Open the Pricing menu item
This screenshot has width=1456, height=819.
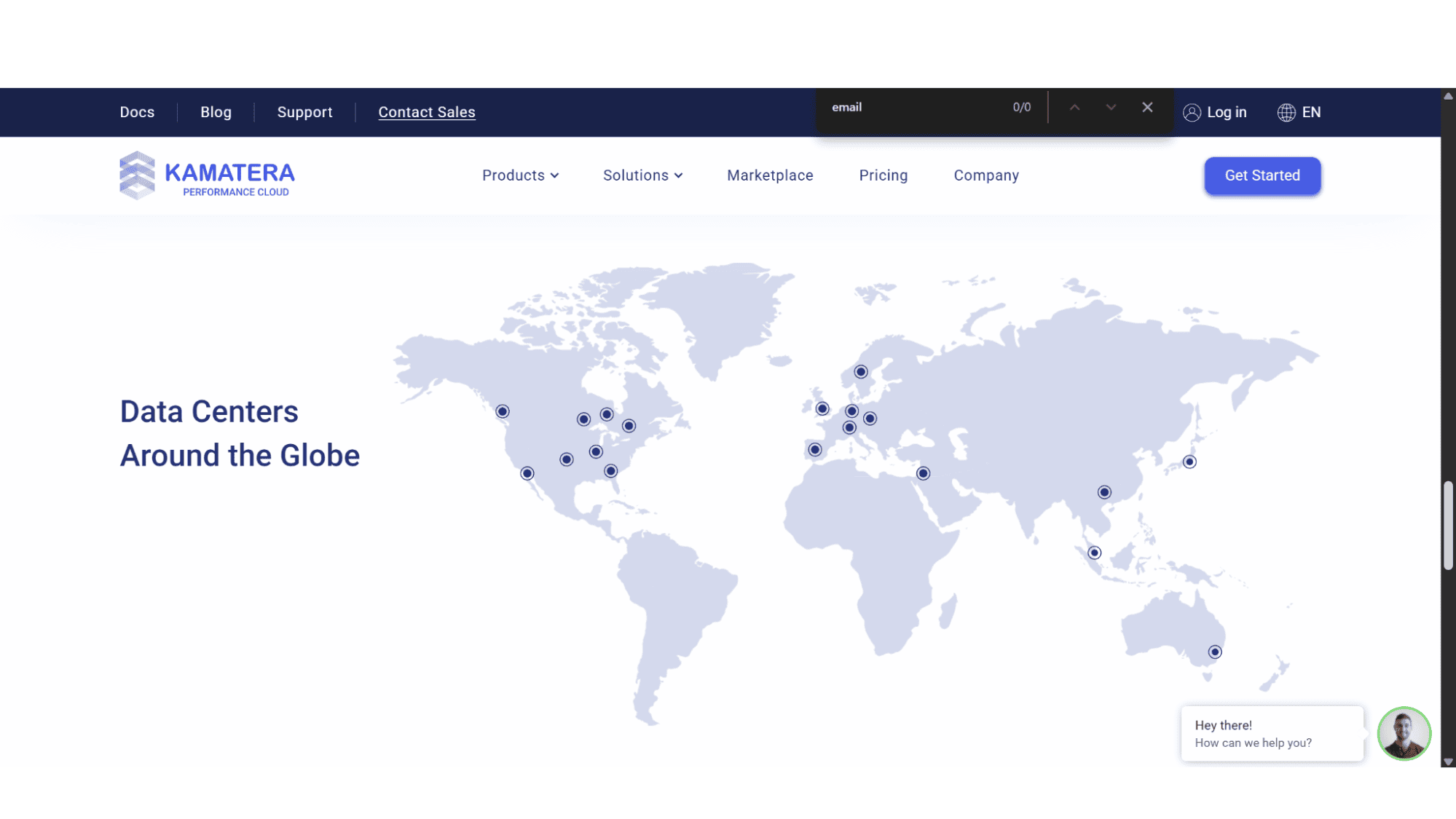[883, 175]
